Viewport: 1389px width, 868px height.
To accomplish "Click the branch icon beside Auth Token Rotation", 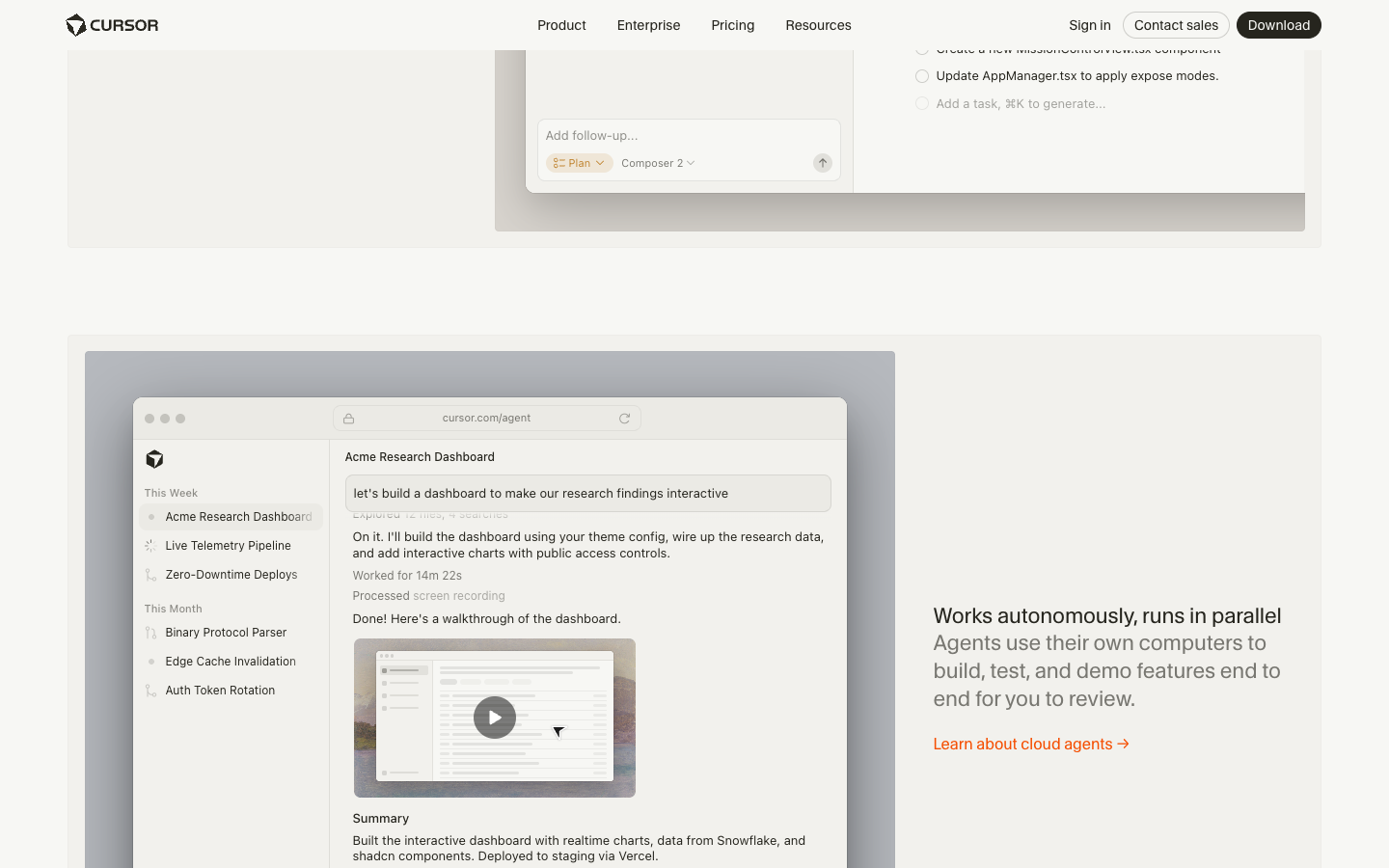I will 150,691.
